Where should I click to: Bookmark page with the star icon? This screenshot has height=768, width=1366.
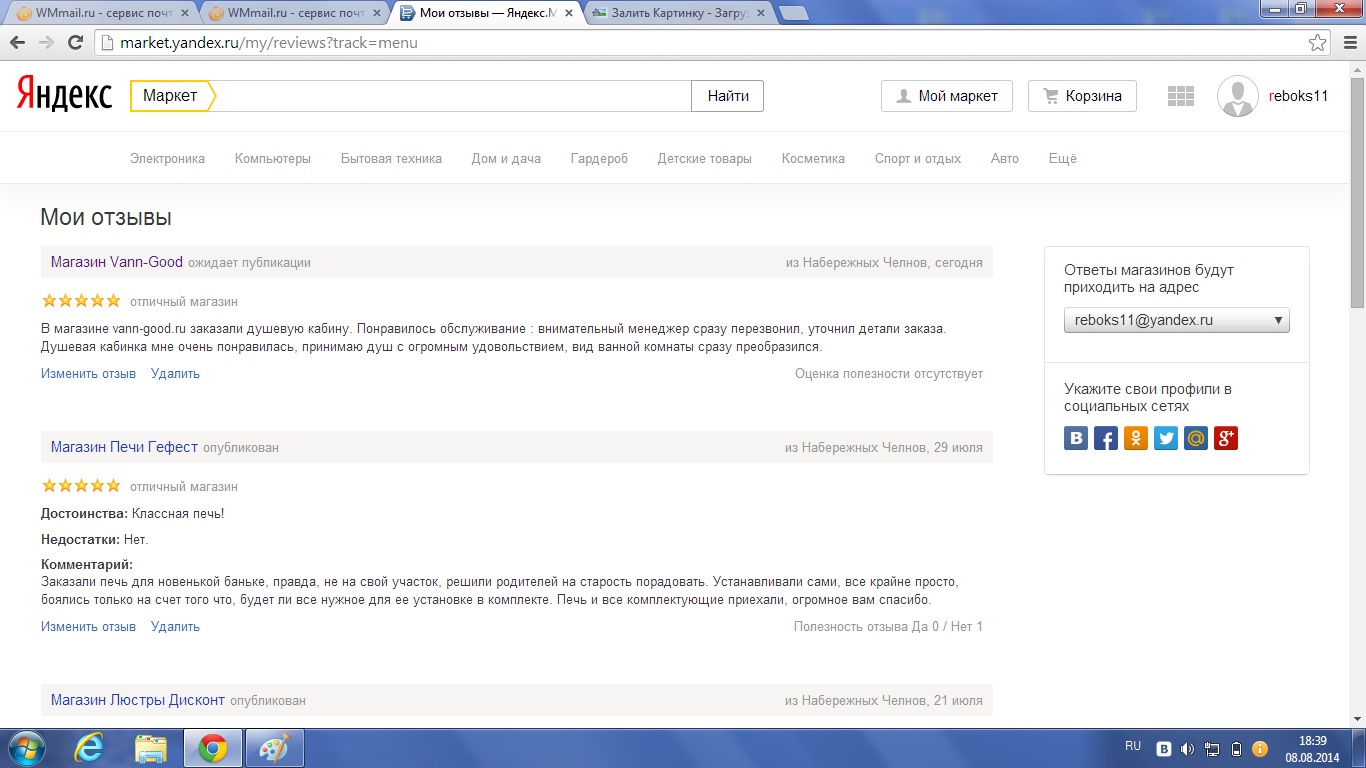click(1318, 43)
